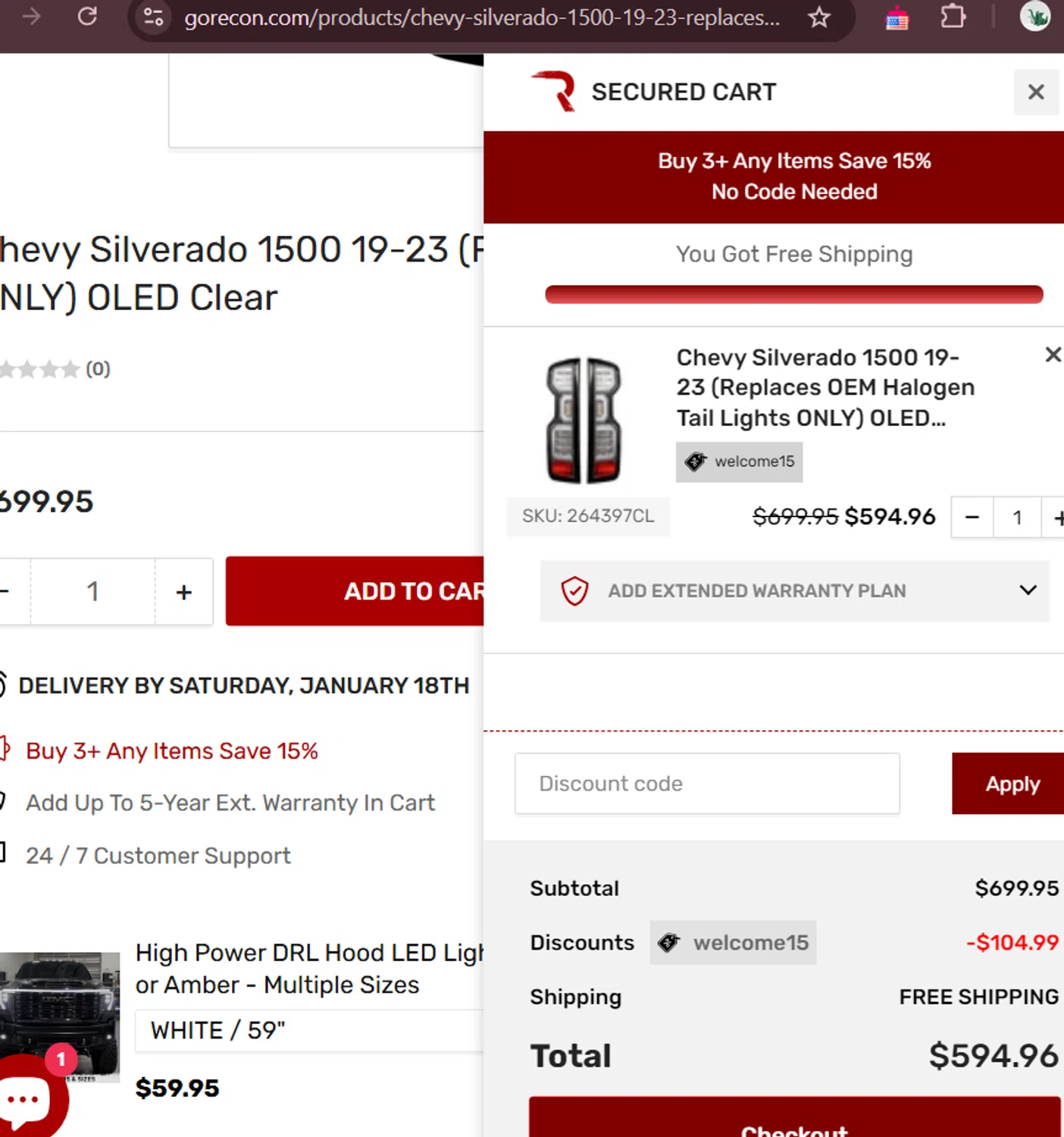Expand warranty plan using chevron arrow
This screenshot has height=1137, width=1064.
click(x=1028, y=590)
